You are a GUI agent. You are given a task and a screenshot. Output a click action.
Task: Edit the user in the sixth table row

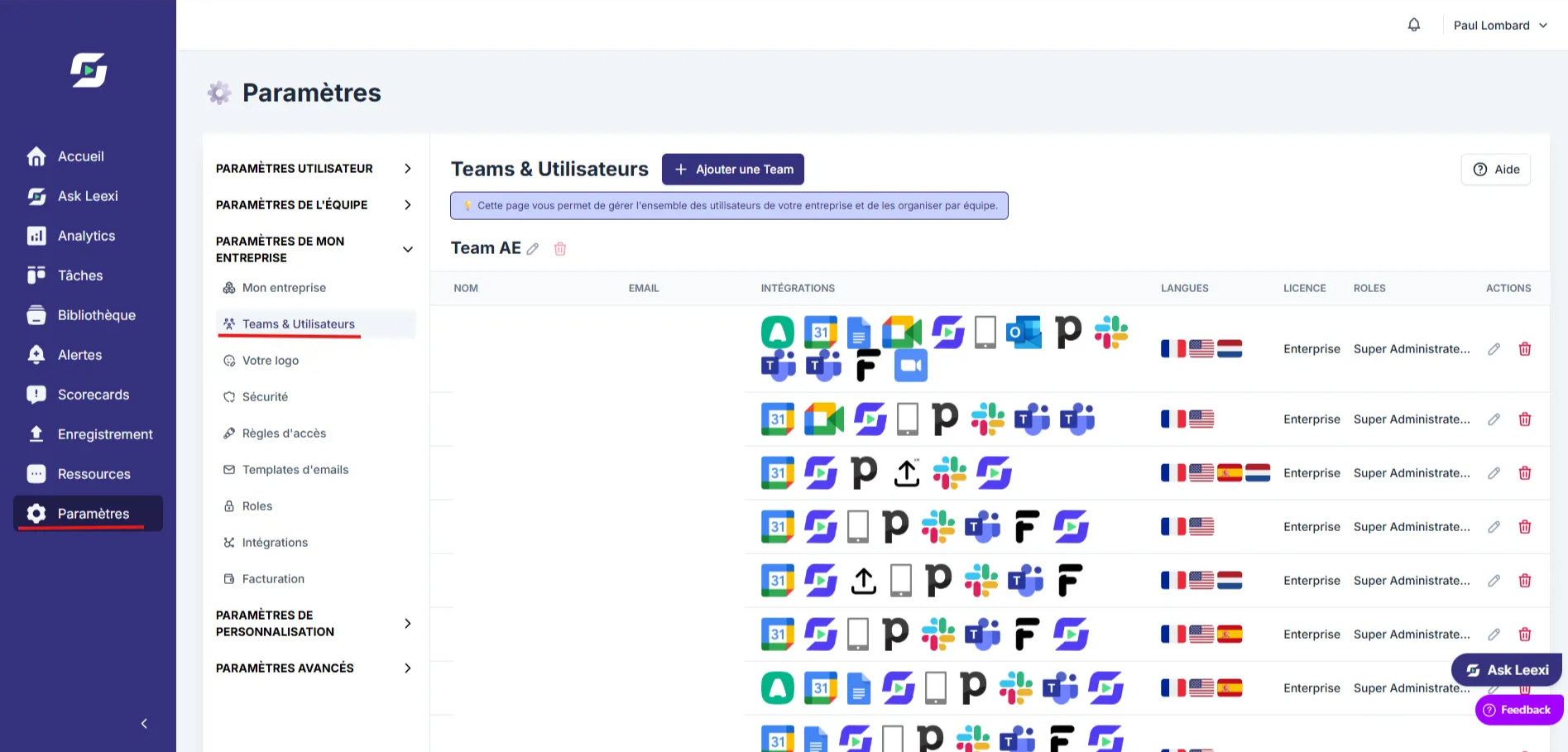[1494, 635]
